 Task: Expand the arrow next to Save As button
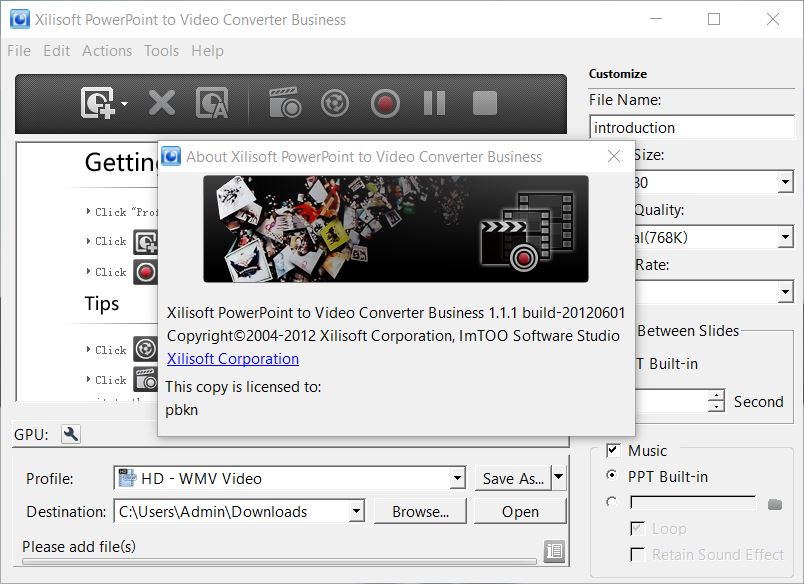[559, 478]
